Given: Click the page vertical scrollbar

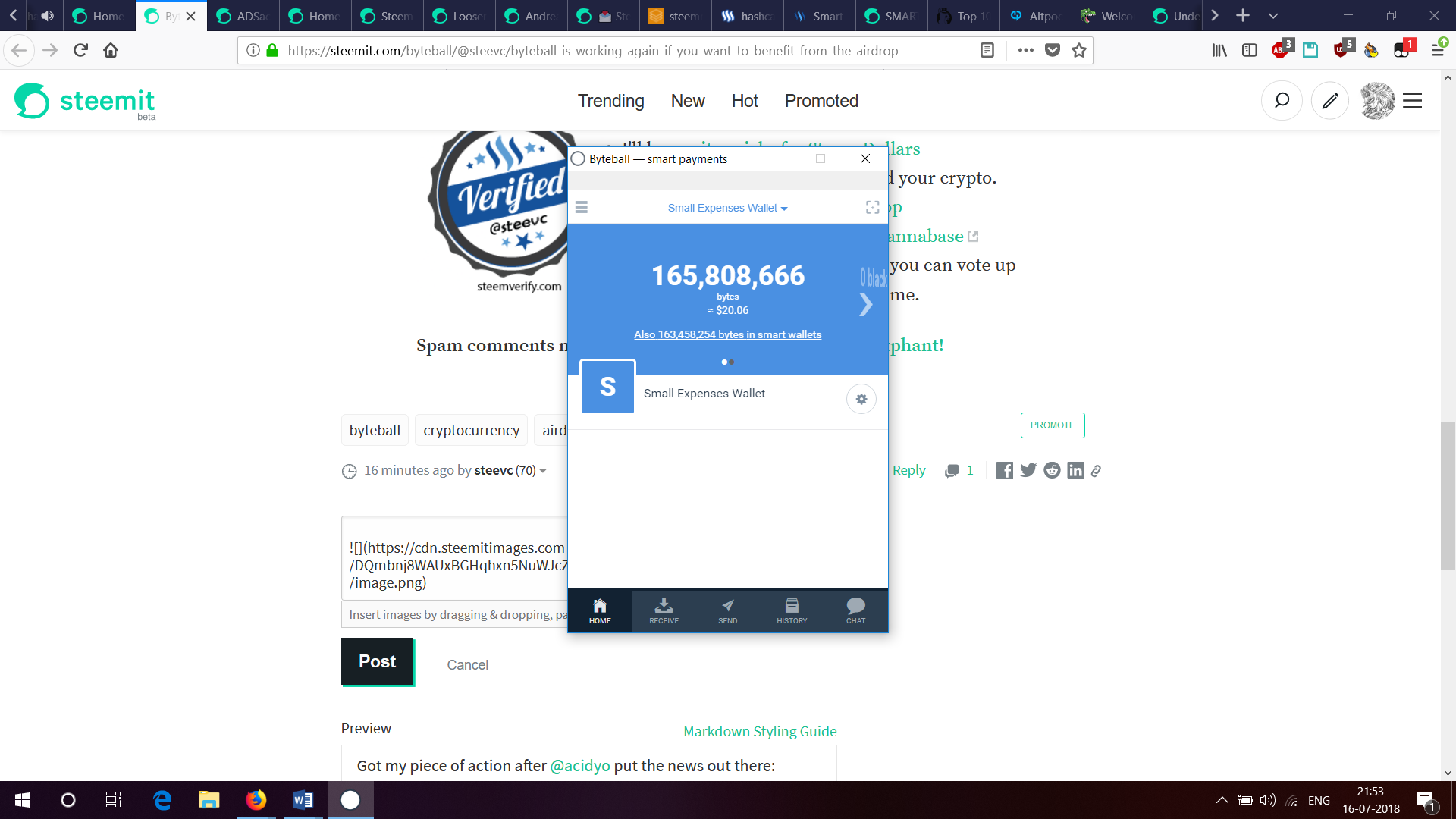Looking at the screenshot, I should pos(1448,495).
